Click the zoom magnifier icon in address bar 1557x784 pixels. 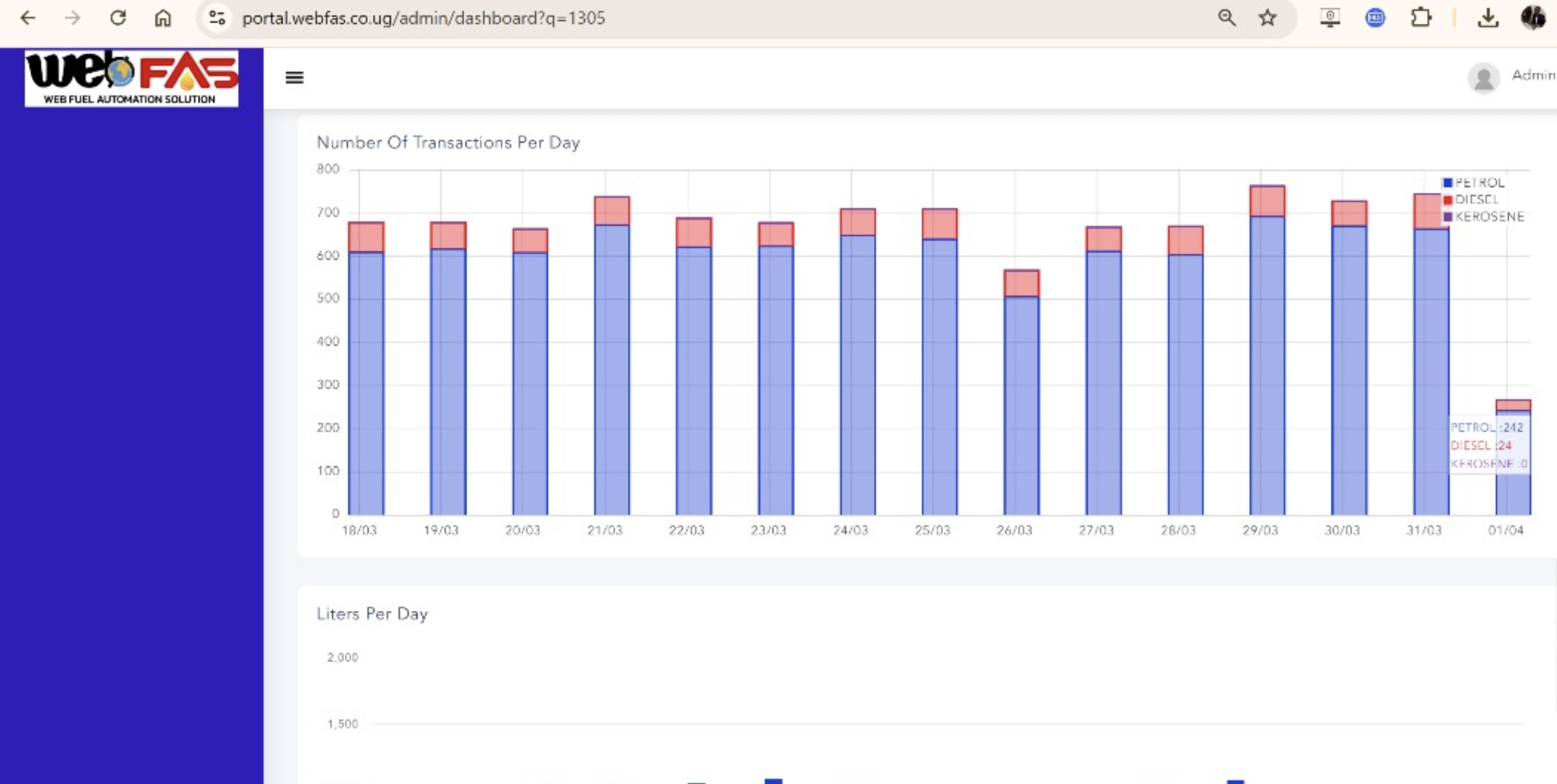(1227, 18)
